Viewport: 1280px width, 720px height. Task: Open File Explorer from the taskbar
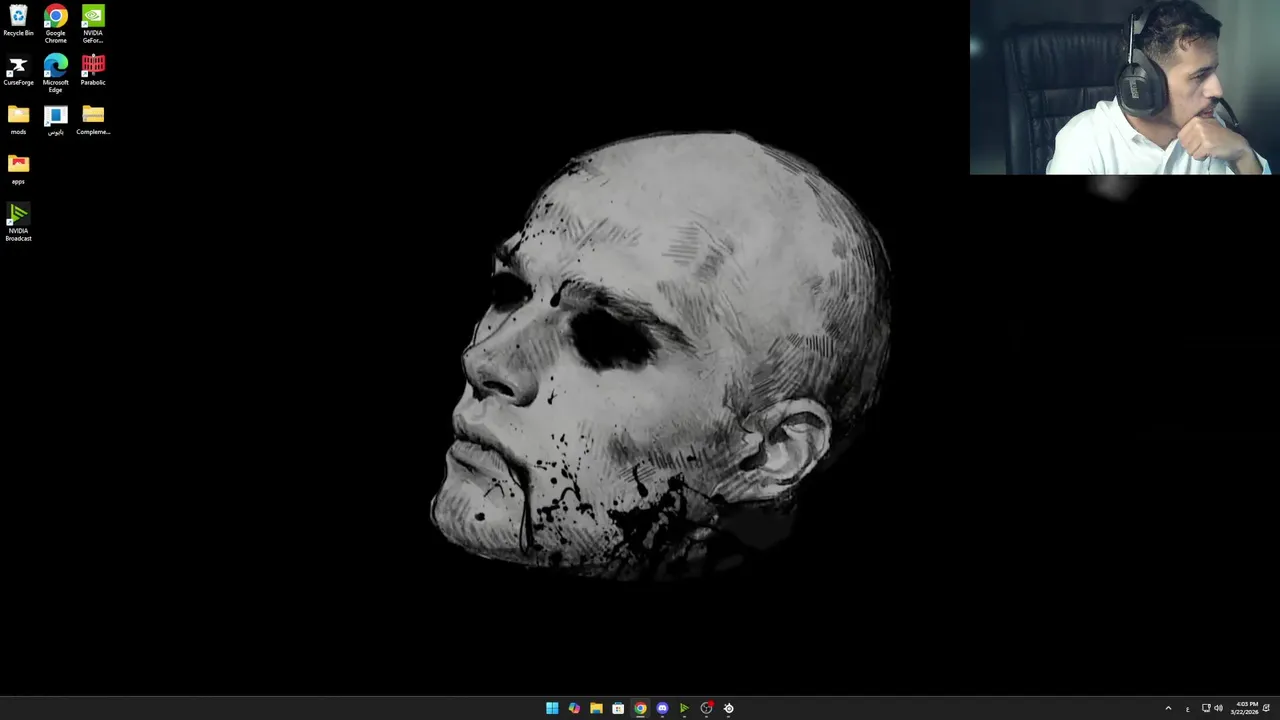pyautogui.click(x=596, y=708)
